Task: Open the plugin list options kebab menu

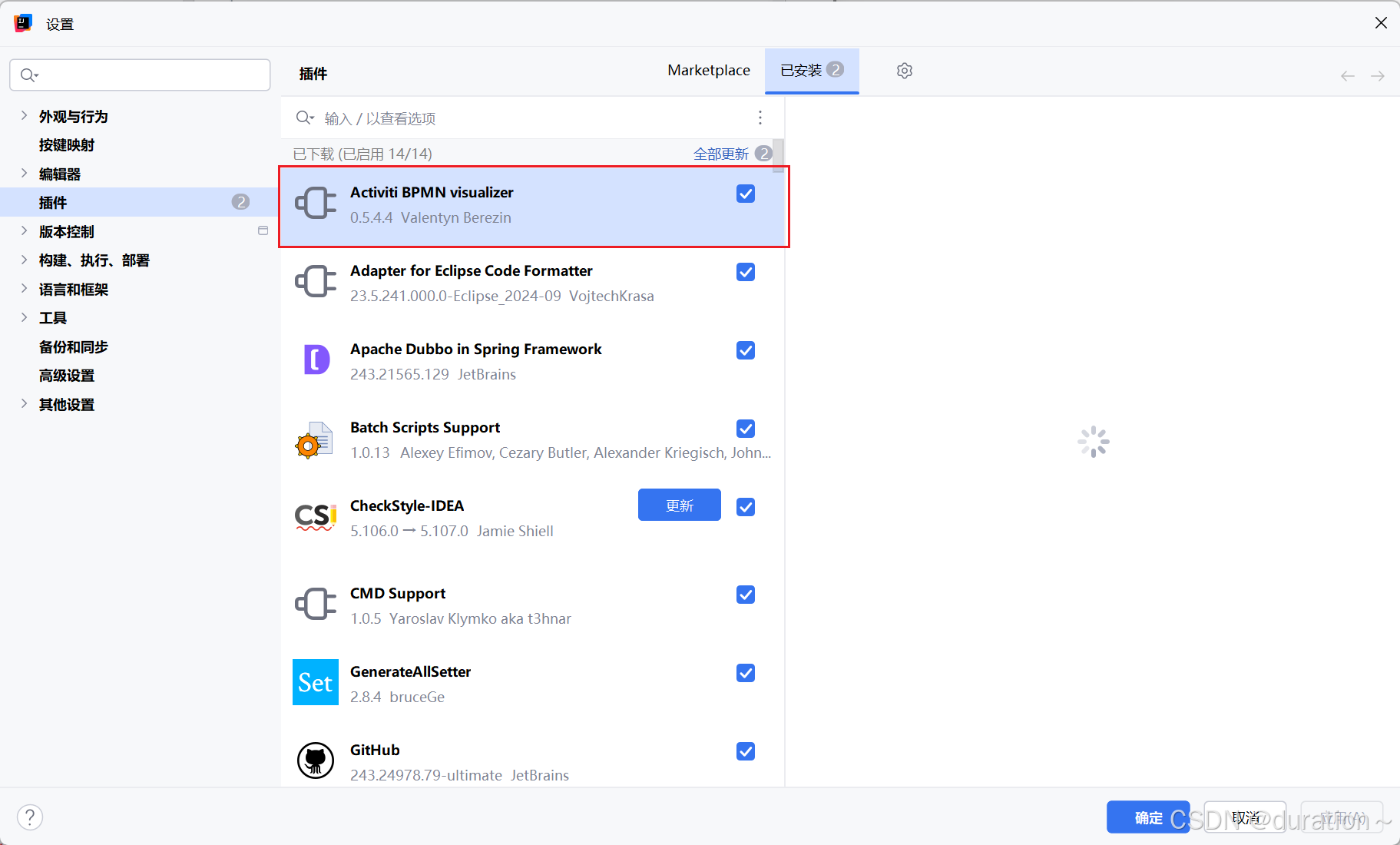Action: 760,118
